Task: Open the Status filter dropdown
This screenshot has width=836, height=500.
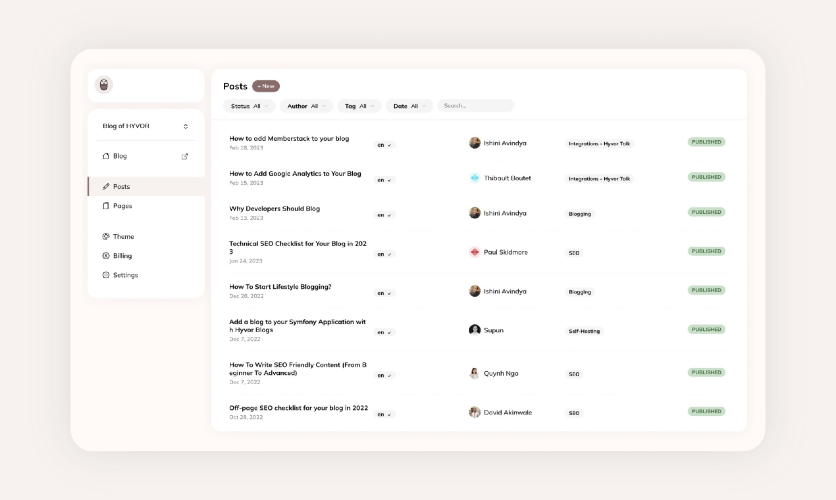Action: pos(250,106)
